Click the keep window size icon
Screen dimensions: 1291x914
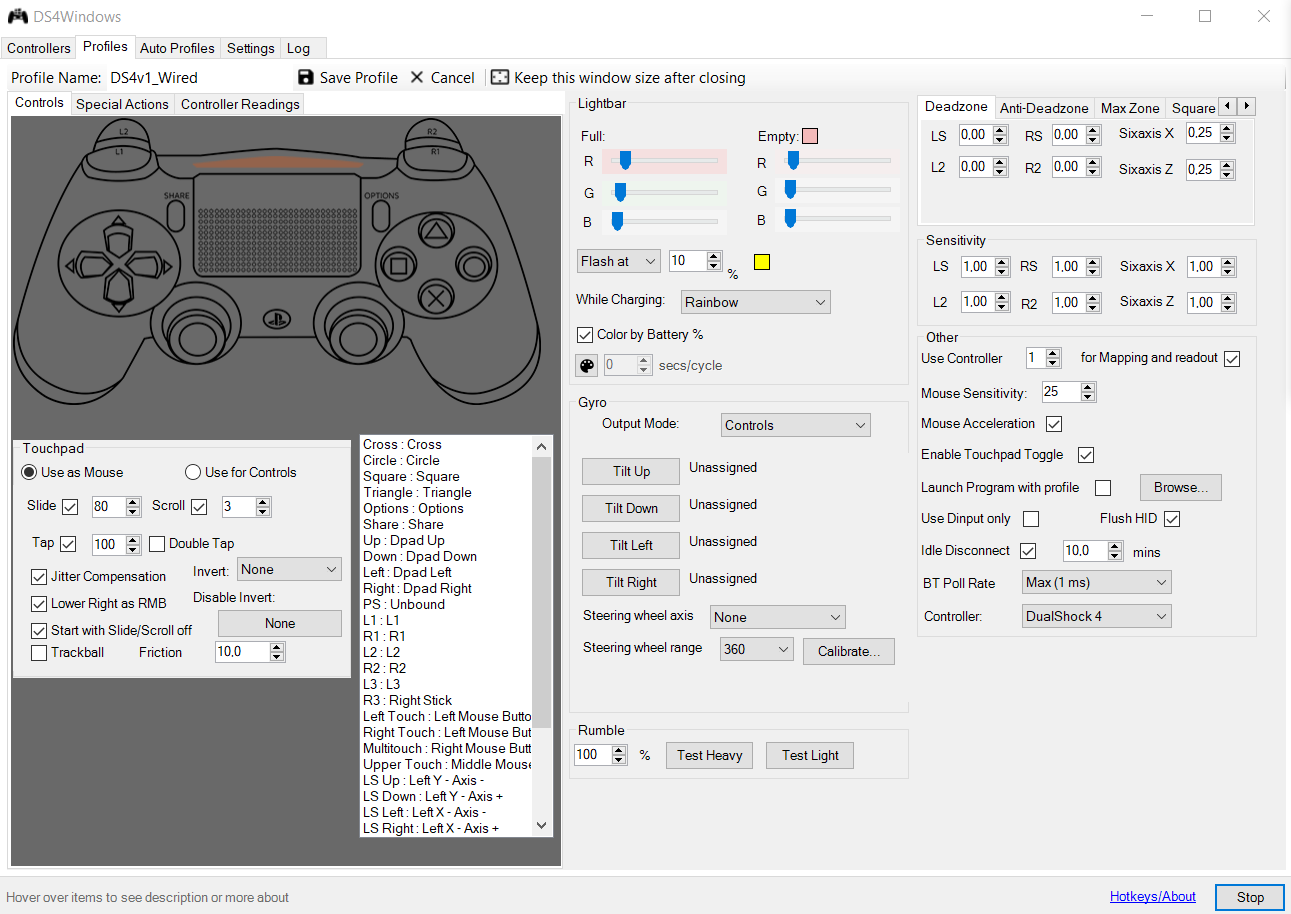click(500, 77)
